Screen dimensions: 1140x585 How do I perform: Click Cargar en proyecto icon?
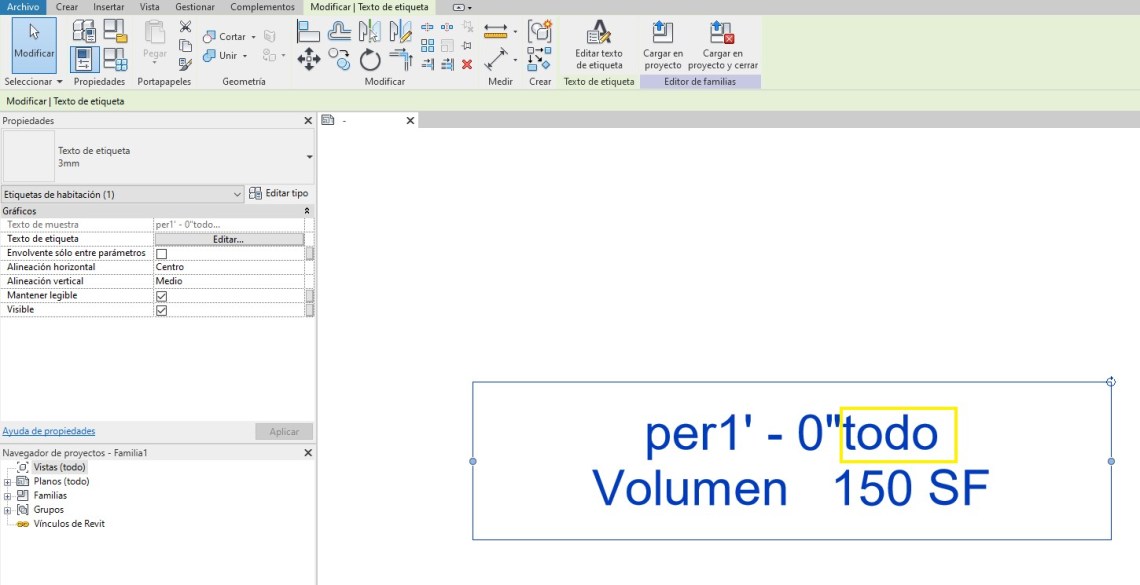point(663,45)
